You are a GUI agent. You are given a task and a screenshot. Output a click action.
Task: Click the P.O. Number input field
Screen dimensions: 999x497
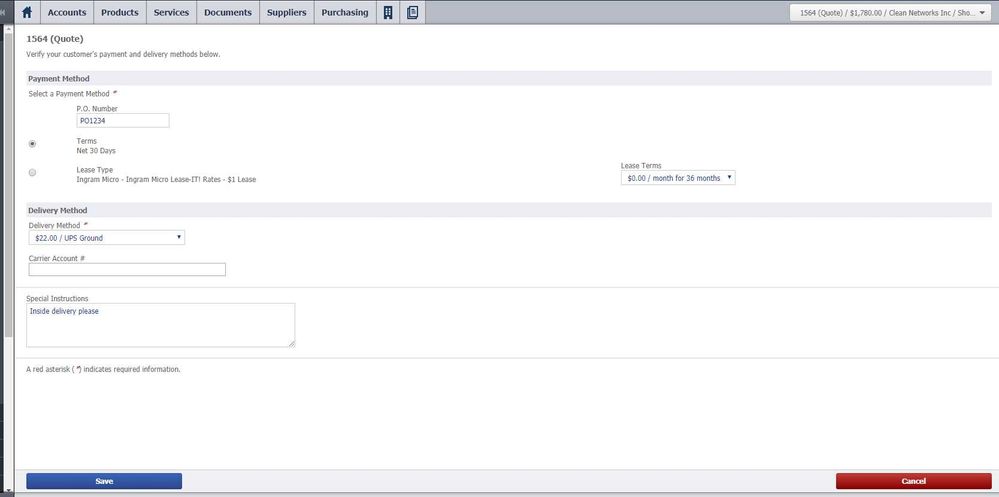[123, 121]
